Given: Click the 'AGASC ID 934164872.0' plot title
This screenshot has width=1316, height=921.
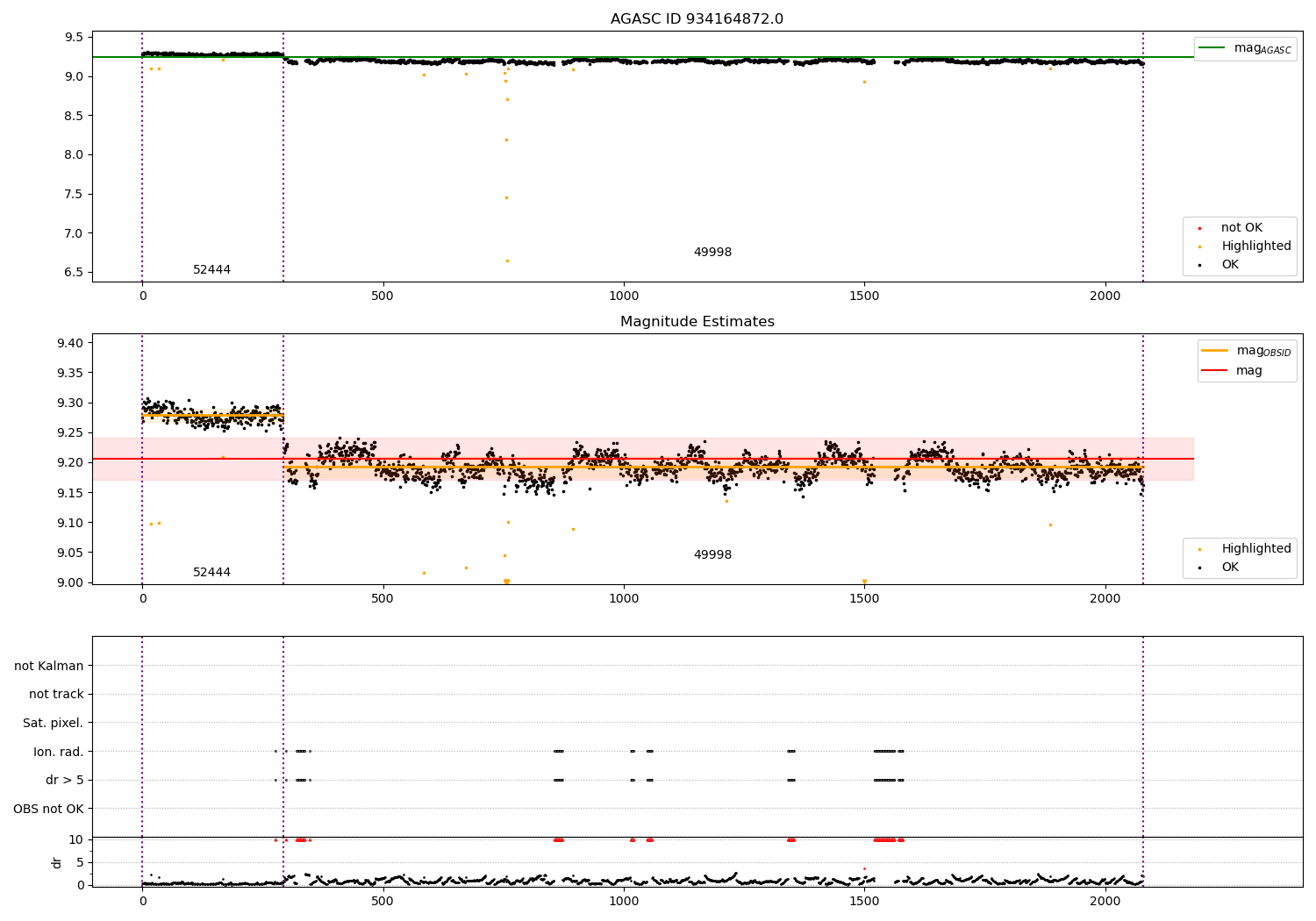Looking at the screenshot, I should (697, 19).
